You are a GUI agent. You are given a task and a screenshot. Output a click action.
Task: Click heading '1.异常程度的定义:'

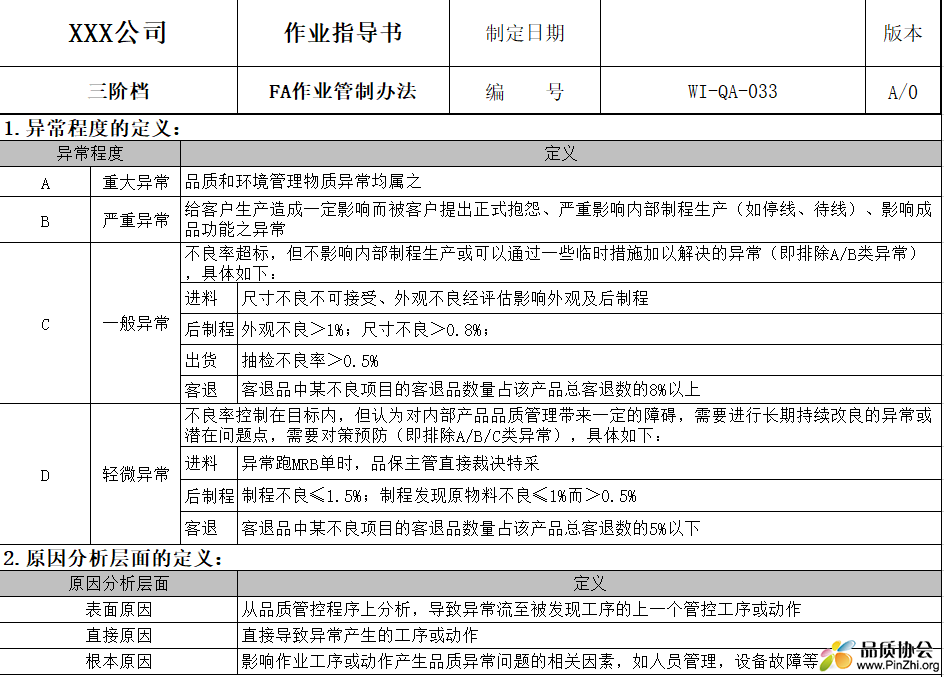point(92,128)
